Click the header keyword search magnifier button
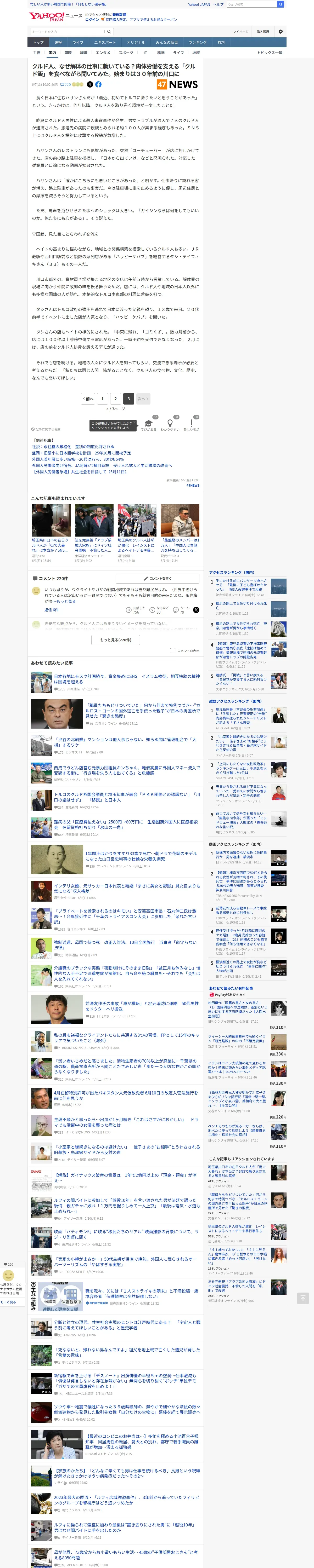The image size is (314, 1568). point(109,32)
